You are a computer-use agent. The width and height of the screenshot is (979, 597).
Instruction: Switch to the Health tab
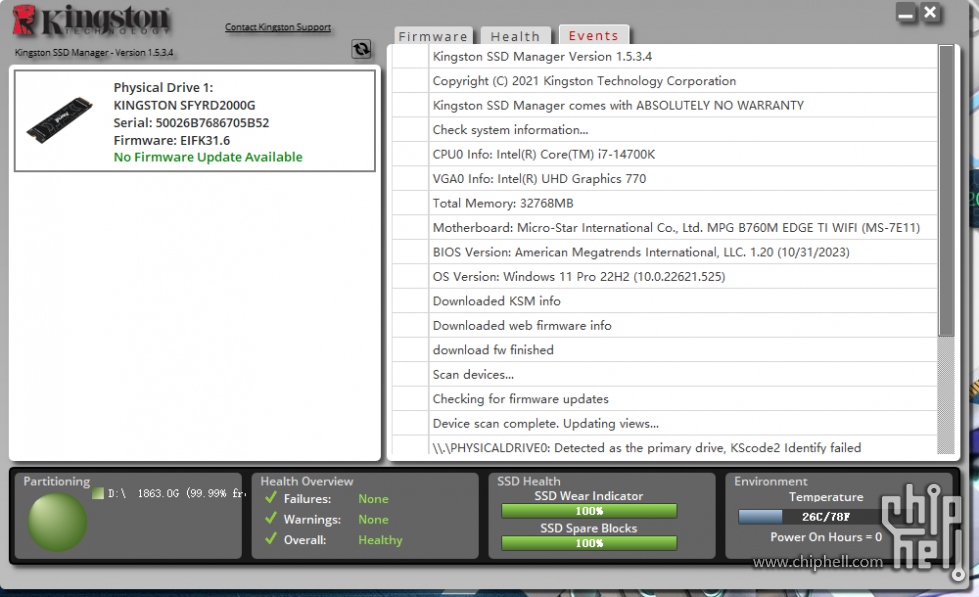tap(515, 36)
